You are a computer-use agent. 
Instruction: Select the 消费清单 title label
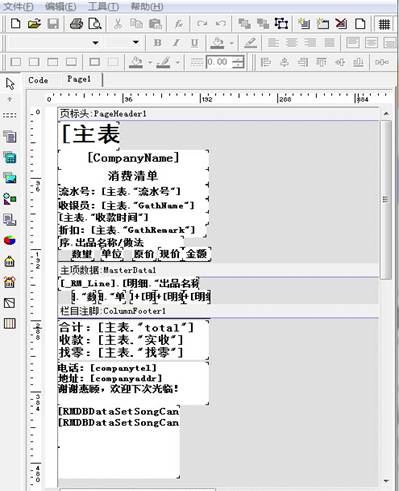133,176
